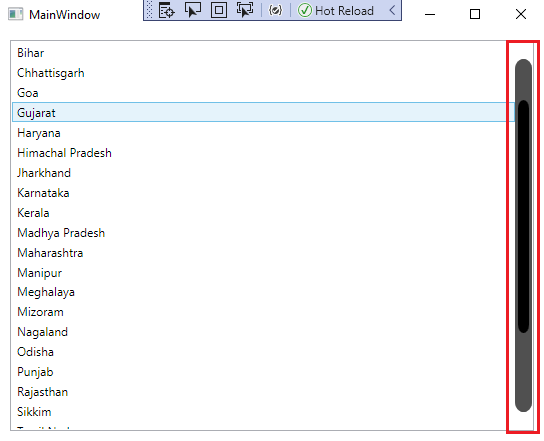Select Bihar in the list
Viewport: 544px width, 441px height.
point(263,53)
